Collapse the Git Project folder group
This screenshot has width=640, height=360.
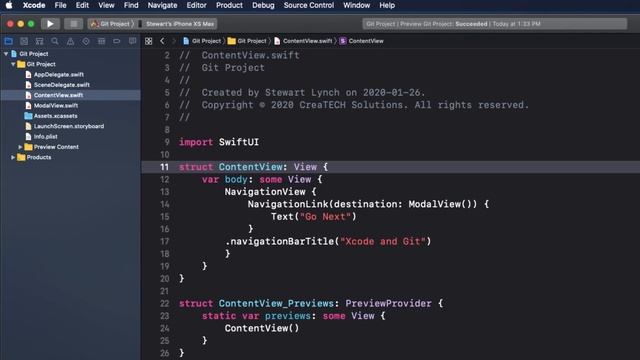(x=13, y=64)
